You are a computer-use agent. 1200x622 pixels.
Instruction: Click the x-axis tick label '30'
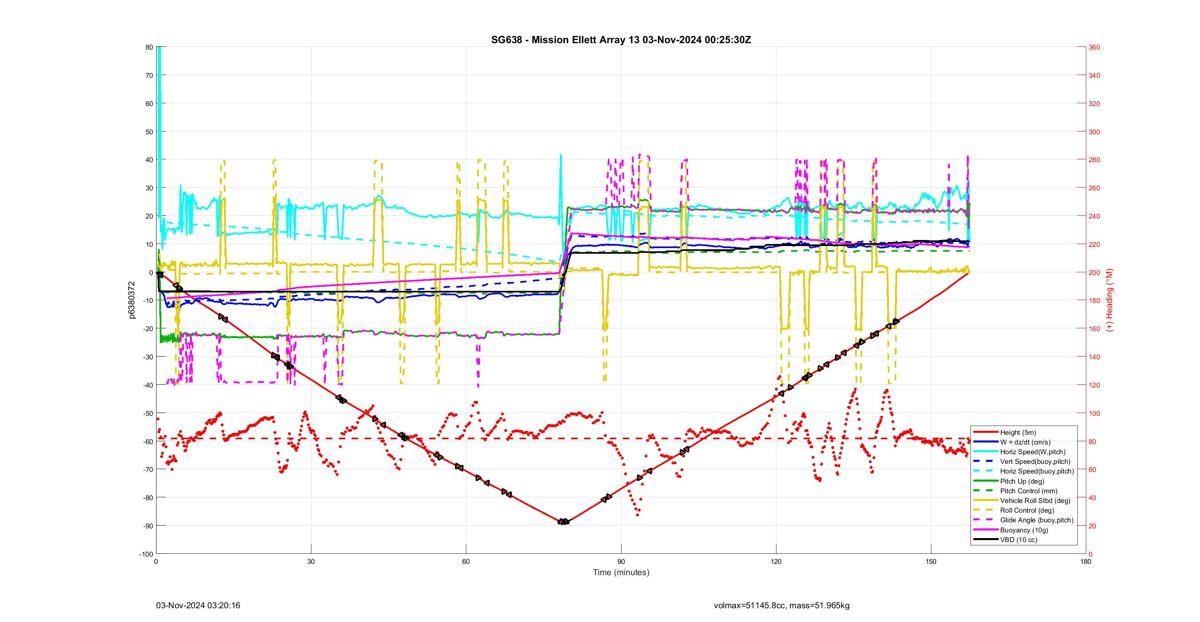point(311,561)
